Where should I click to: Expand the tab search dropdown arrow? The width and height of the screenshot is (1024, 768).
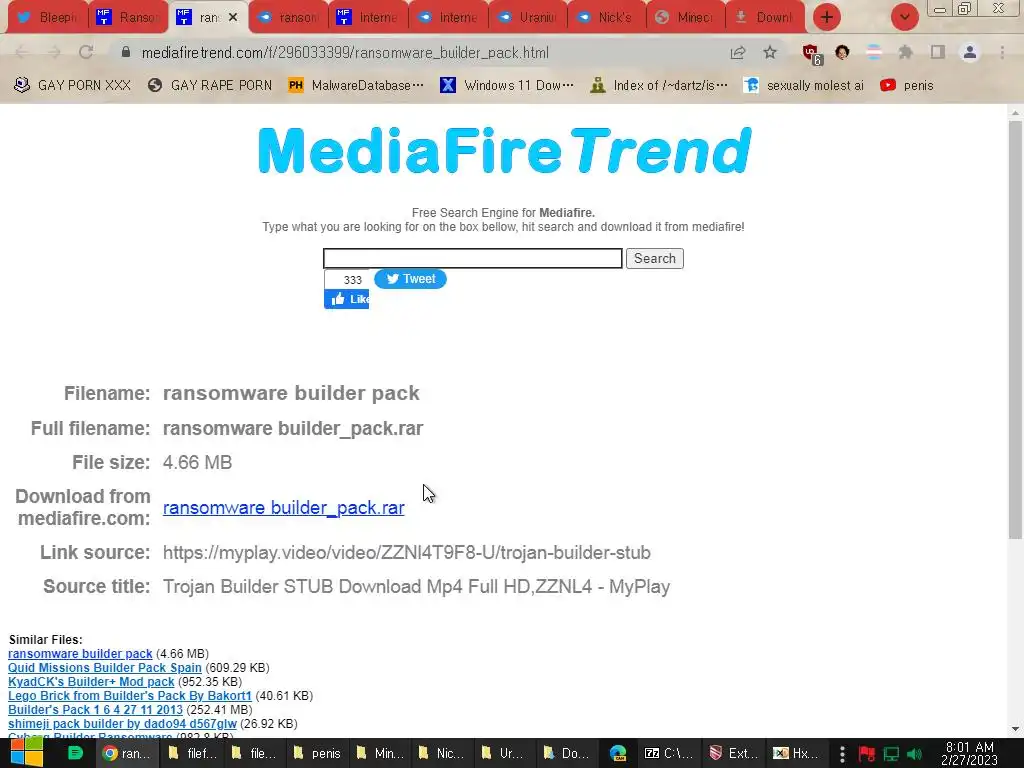pos(904,17)
